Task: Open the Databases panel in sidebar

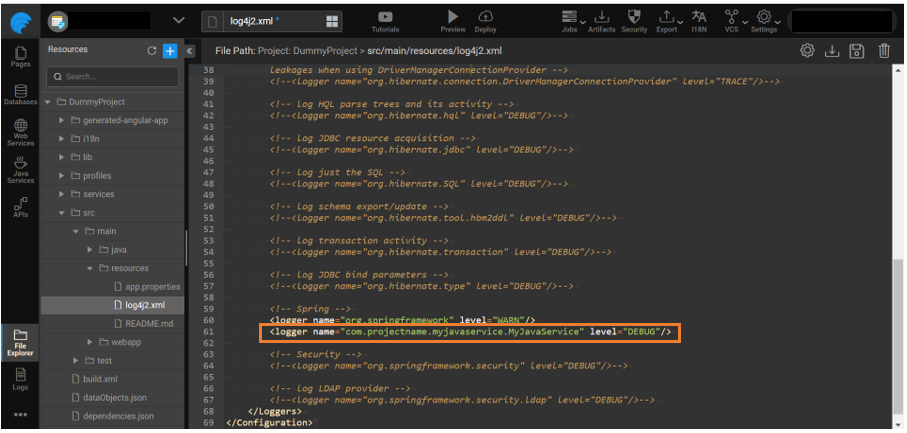Action: point(20,95)
